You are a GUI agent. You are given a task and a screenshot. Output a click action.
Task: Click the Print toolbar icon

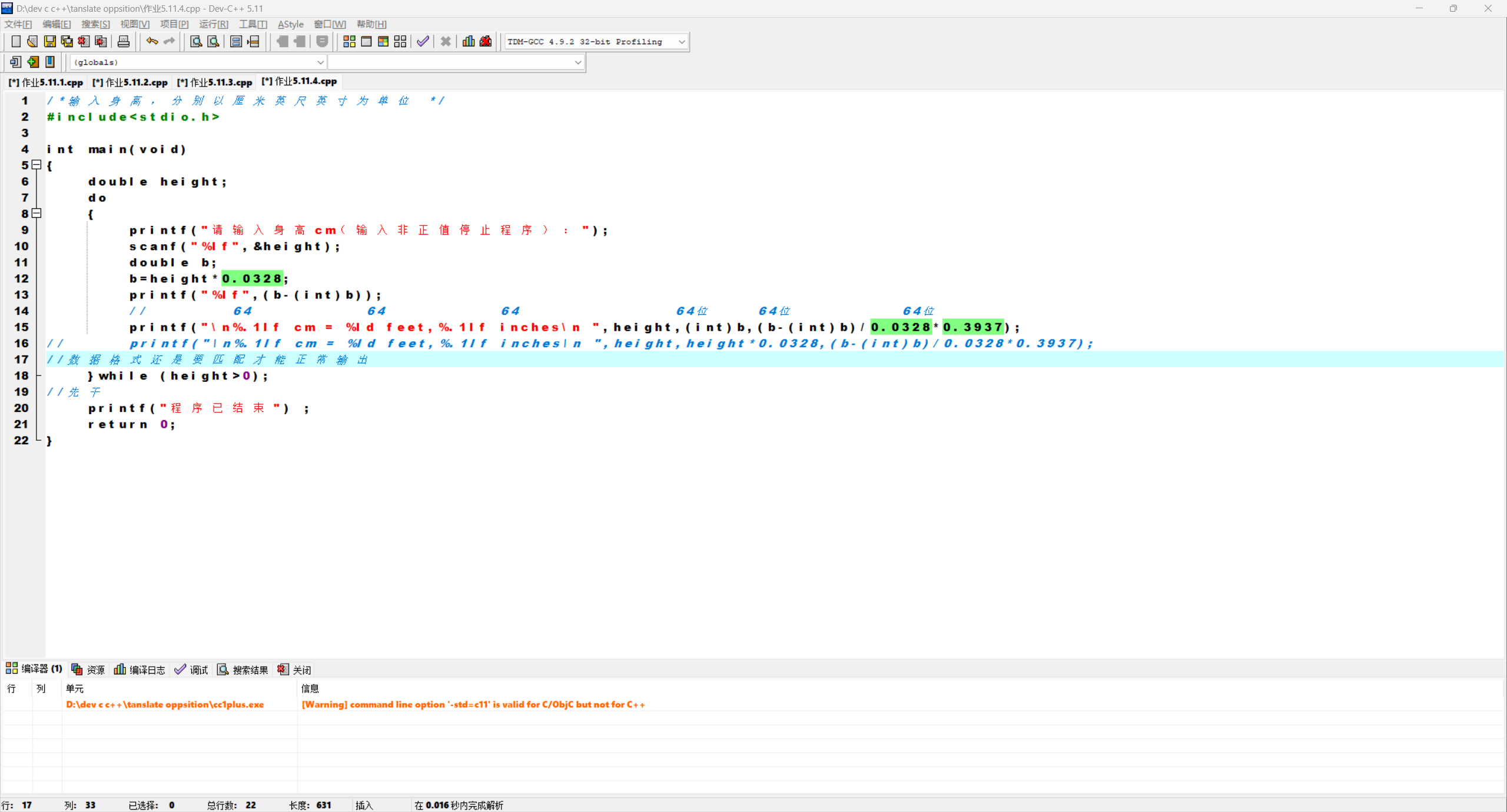tap(123, 41)
